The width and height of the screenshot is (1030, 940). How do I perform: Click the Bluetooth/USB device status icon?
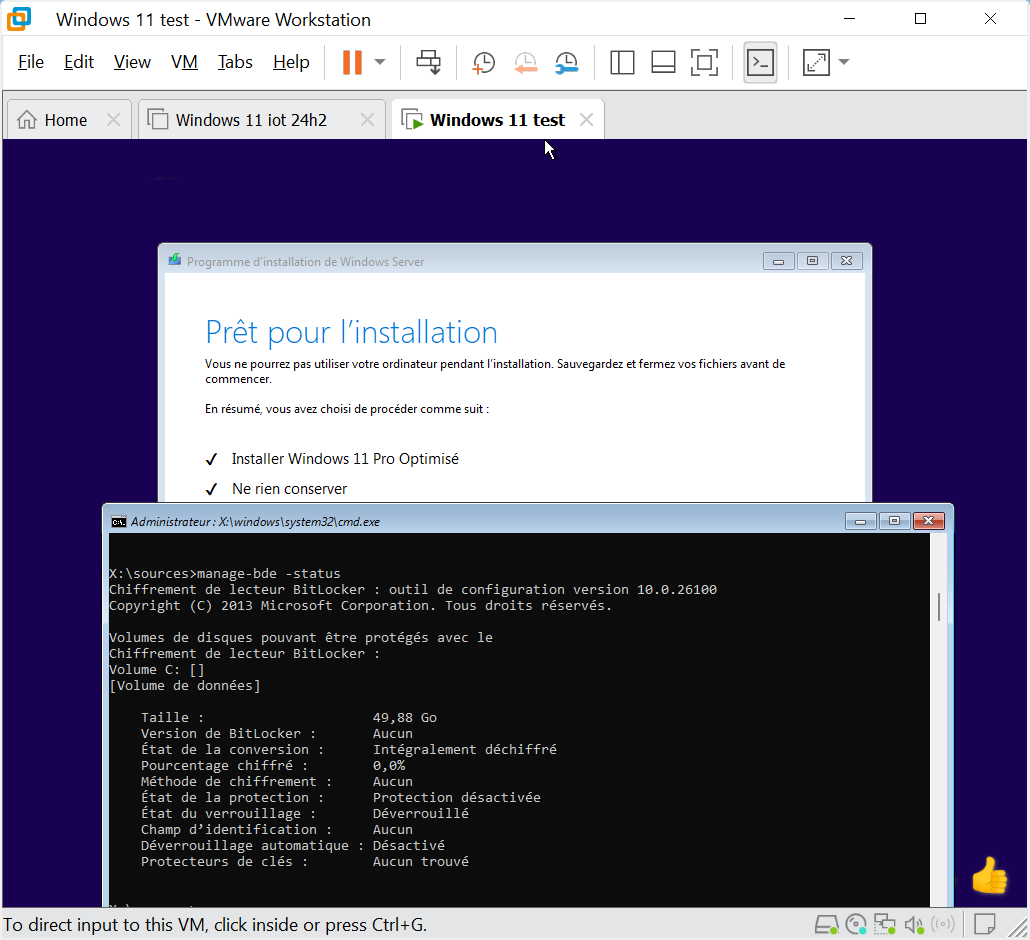pos(943,925)
